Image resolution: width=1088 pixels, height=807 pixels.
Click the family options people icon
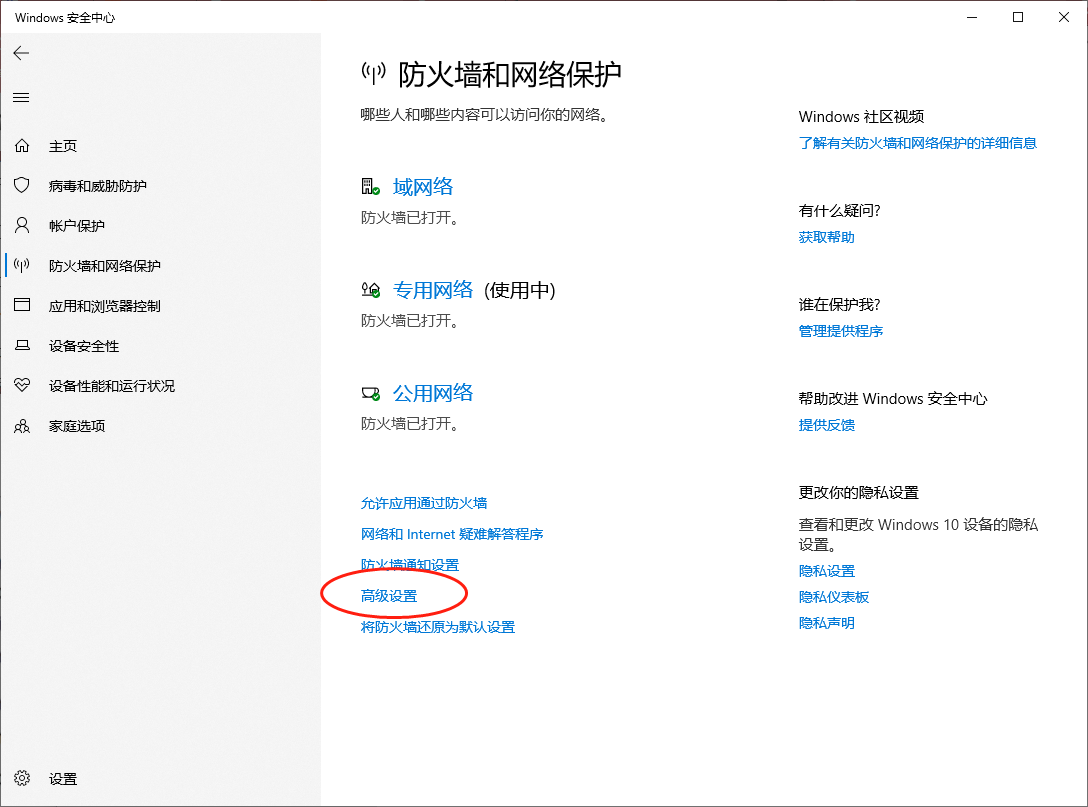pyautogui.click(x=22, y=426)
